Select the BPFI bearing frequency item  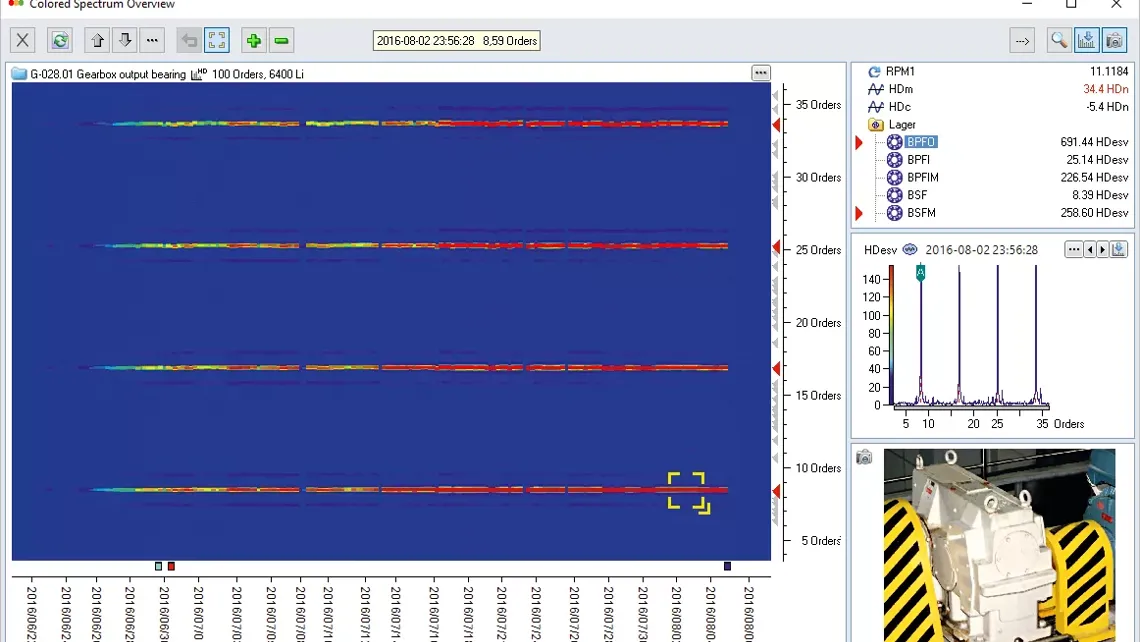coord(918,160)
